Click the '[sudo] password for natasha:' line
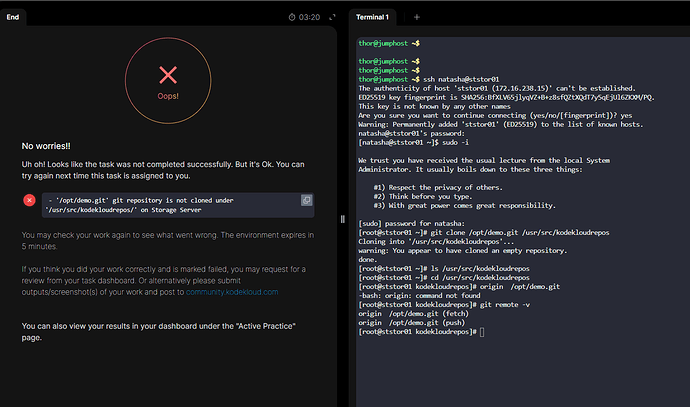 [x=411, y=224]
